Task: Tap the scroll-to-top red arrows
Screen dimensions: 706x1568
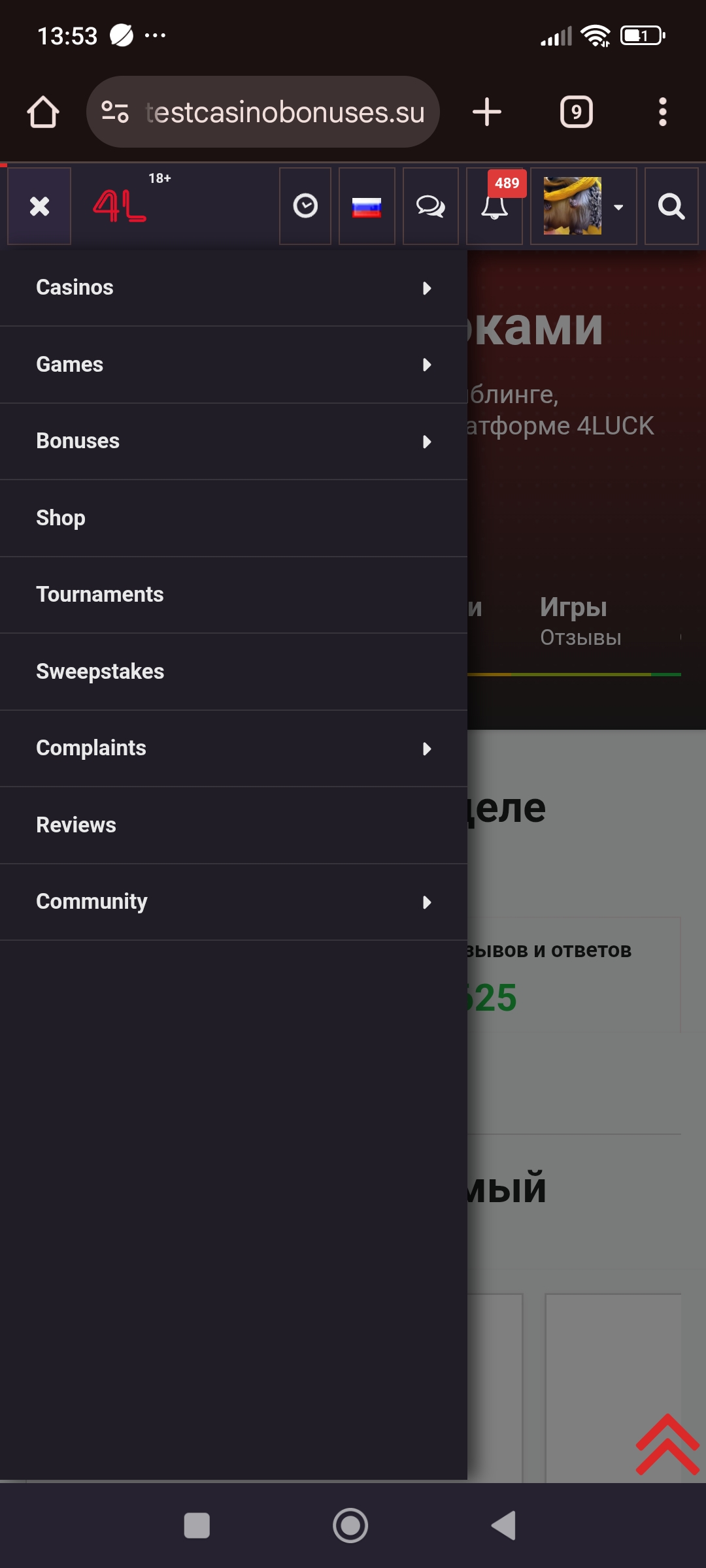Action: (667, 1444)
